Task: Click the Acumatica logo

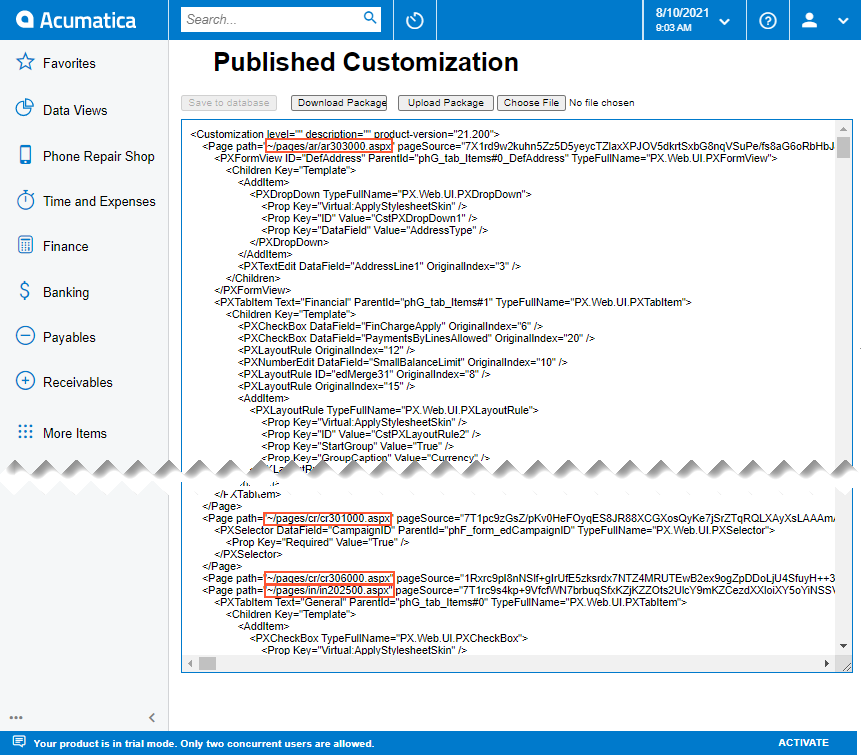Action: pos(76,20)
